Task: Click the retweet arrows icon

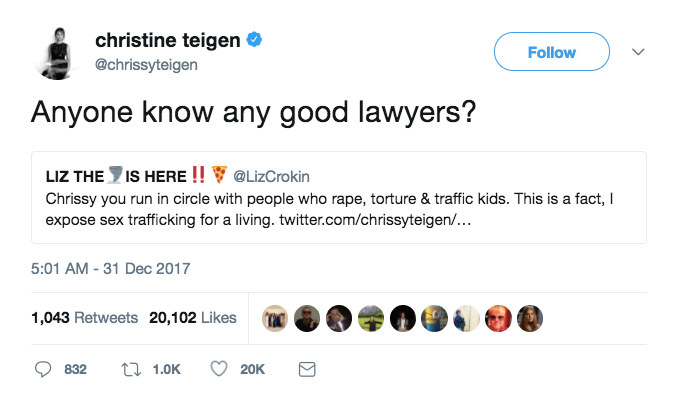Action: coord(131,370)
